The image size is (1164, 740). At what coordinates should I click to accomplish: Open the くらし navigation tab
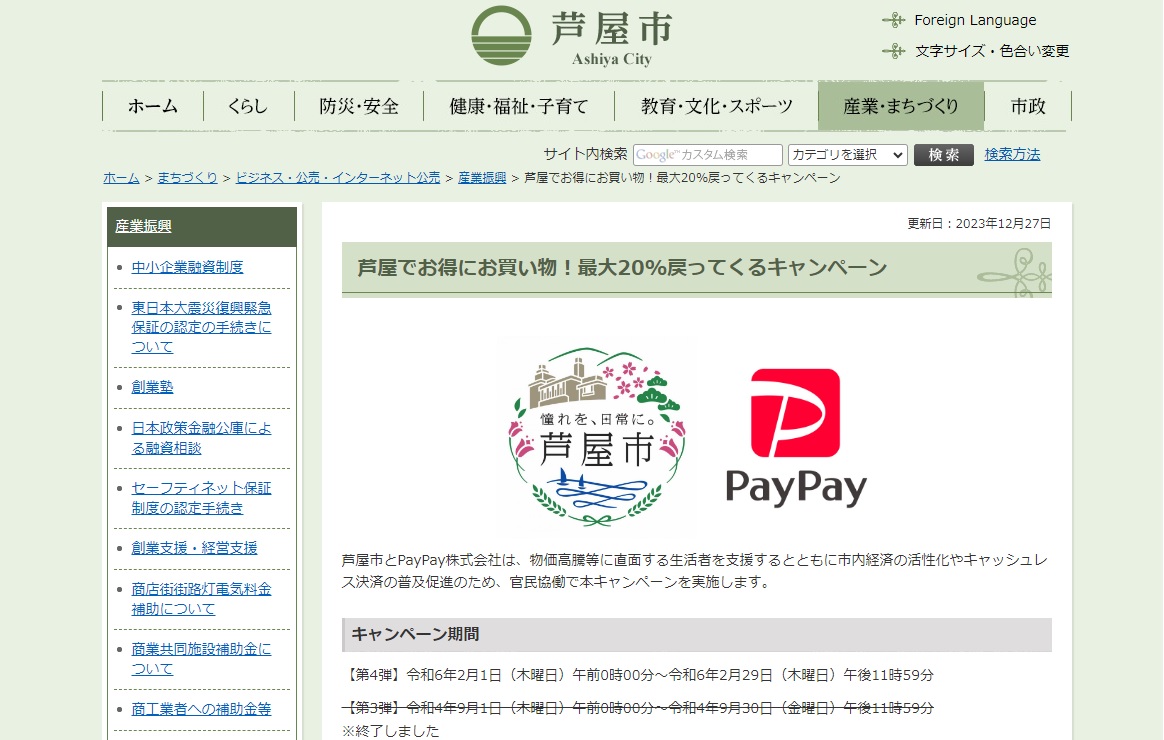(249, 106)
